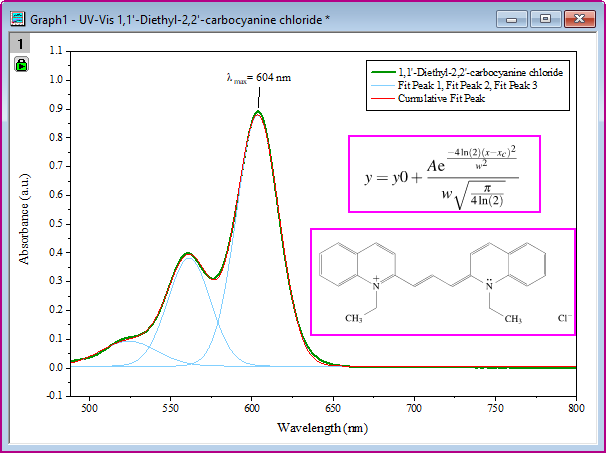Select the 'Cumulative Fit Peak' legend text
The width and height of the screenshot is (606, 453).
(x=440, y=99)
